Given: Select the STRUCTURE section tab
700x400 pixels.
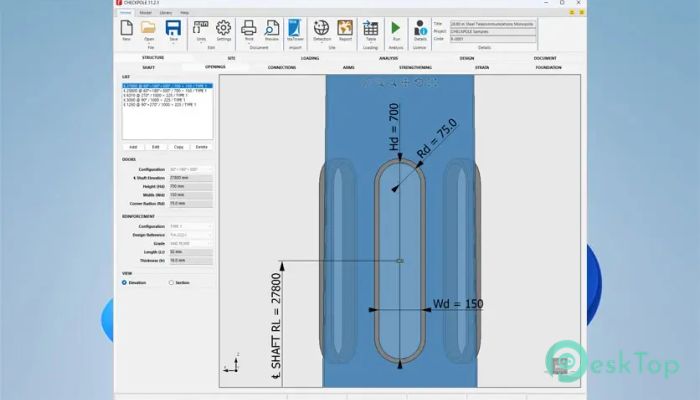Looking at the screenshot, I should [x=153, y=58].
